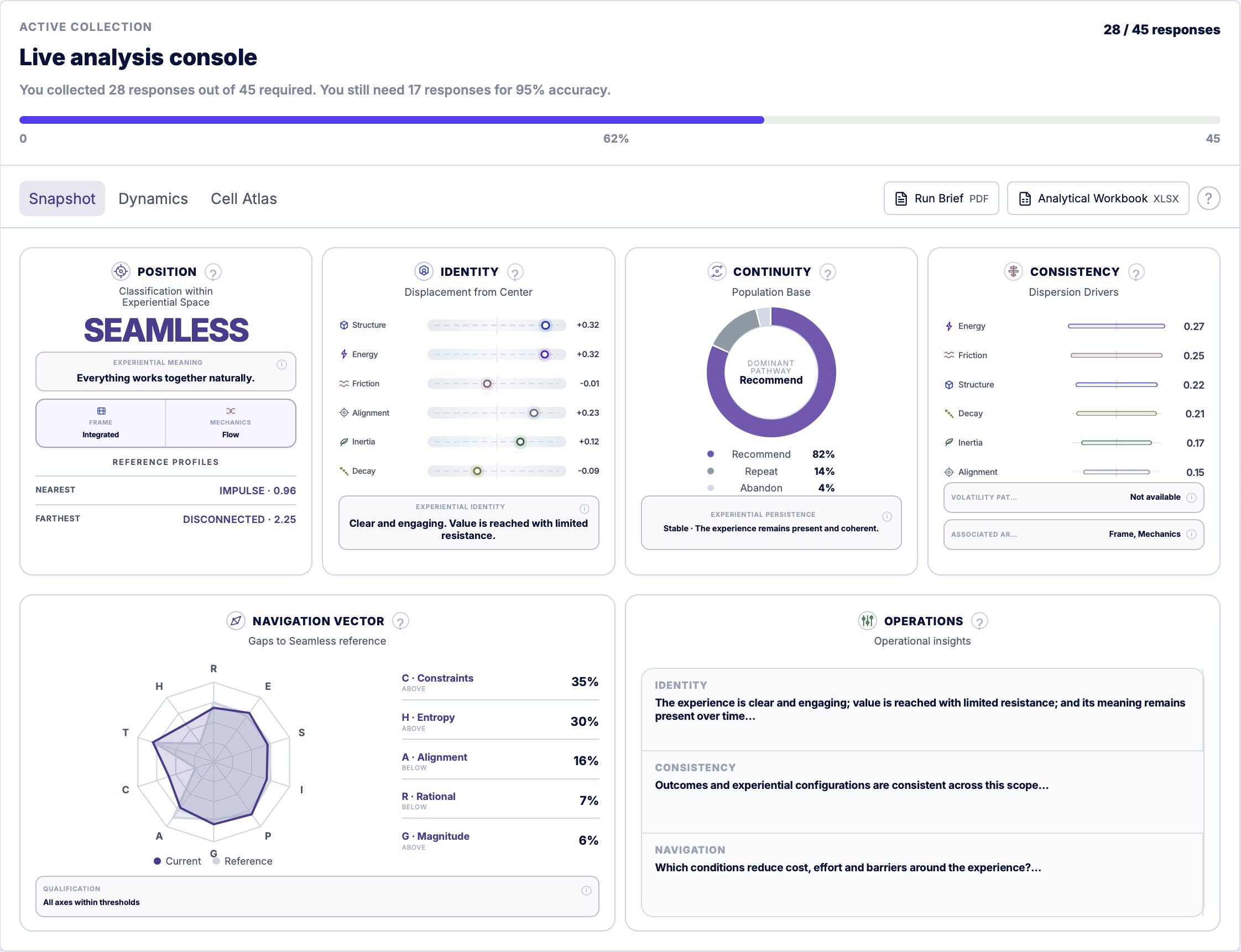Open the Cell Atlas tab
Image resolution: width=1241 pixels, height=952 pixels.
[244, 198]
